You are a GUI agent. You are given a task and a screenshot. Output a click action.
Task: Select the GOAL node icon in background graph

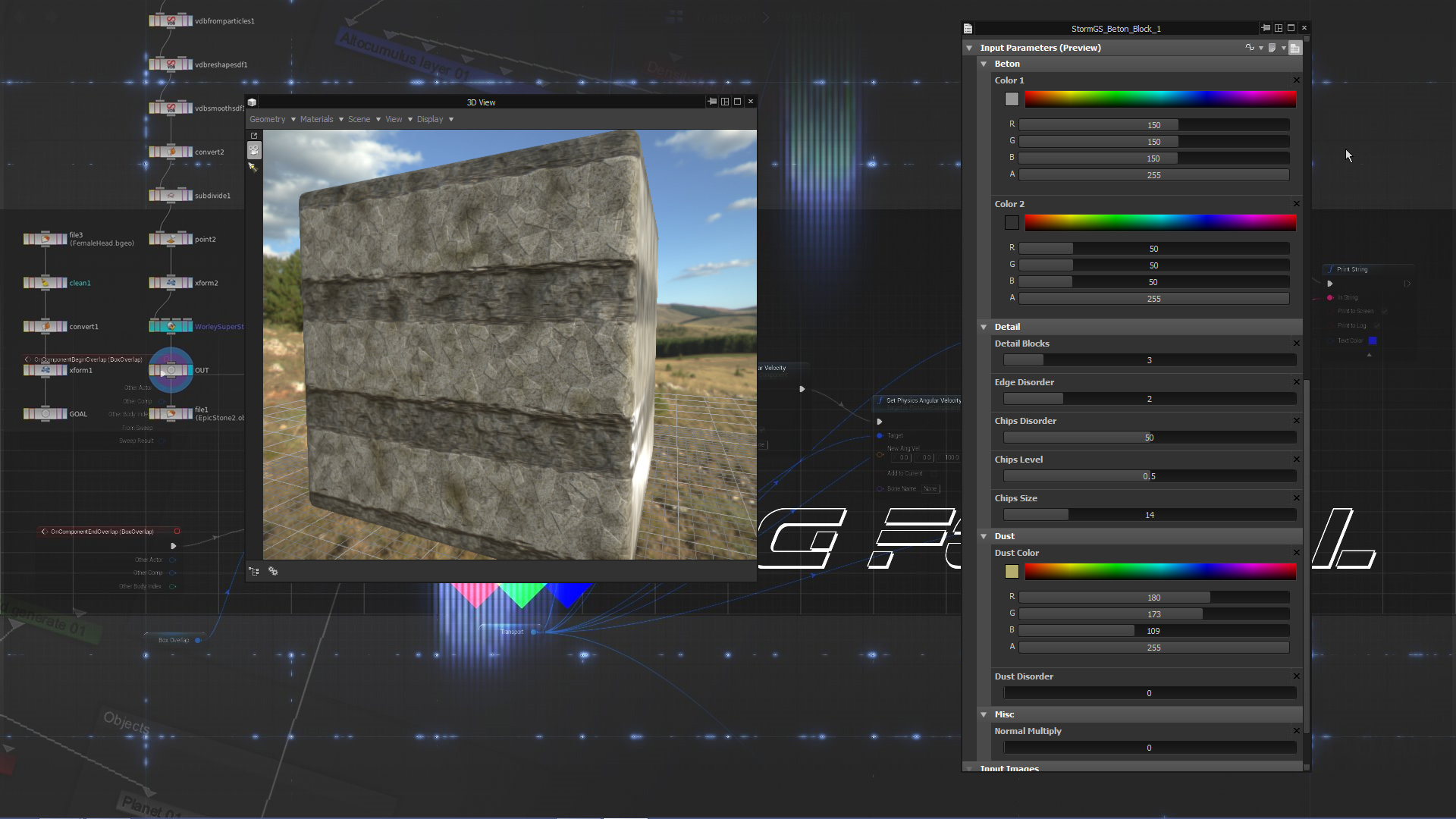click(x=45, y=414)
